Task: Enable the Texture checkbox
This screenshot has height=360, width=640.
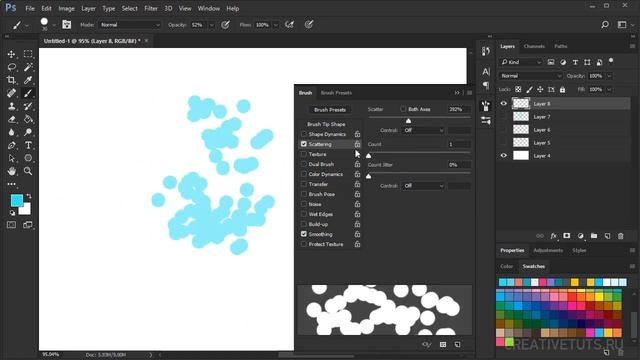Action: point(304,154)
